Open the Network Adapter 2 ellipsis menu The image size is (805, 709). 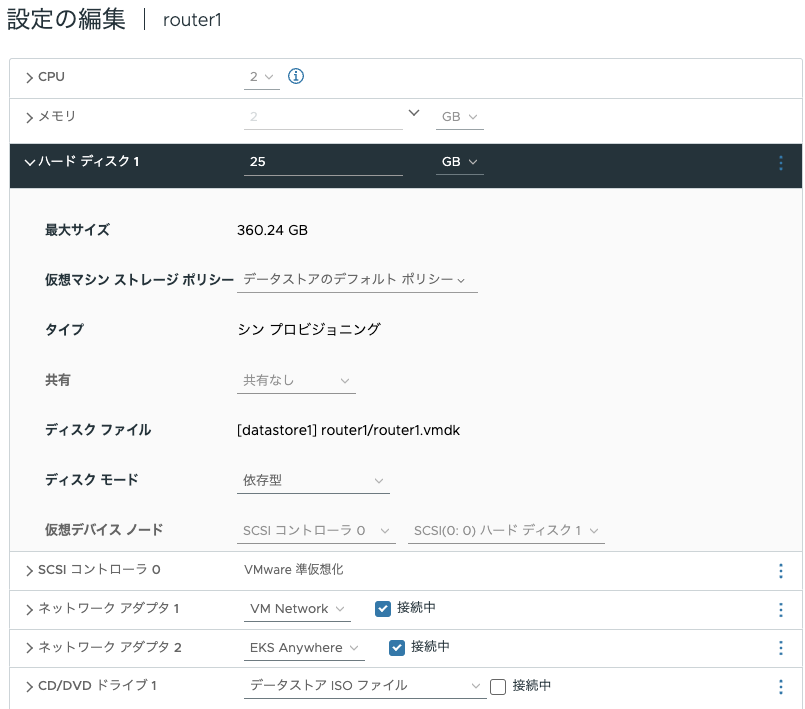[781, 648]
